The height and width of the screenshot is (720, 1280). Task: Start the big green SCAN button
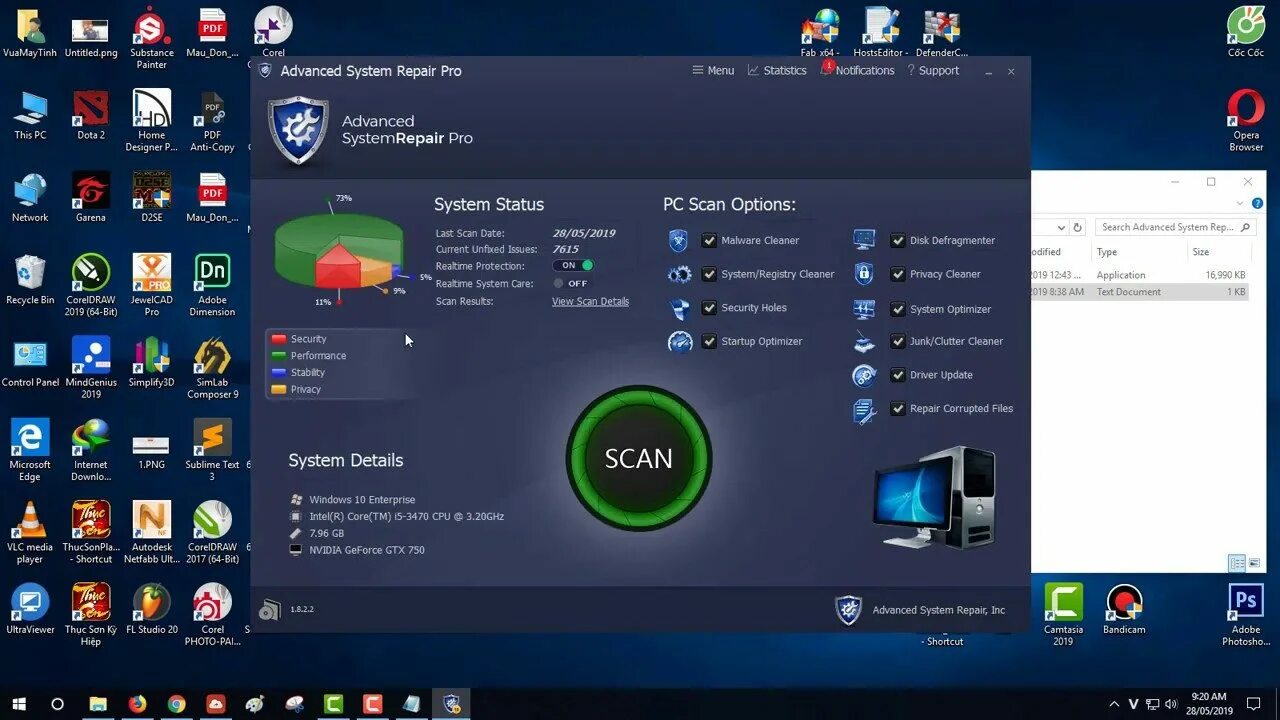click(639, 458)
